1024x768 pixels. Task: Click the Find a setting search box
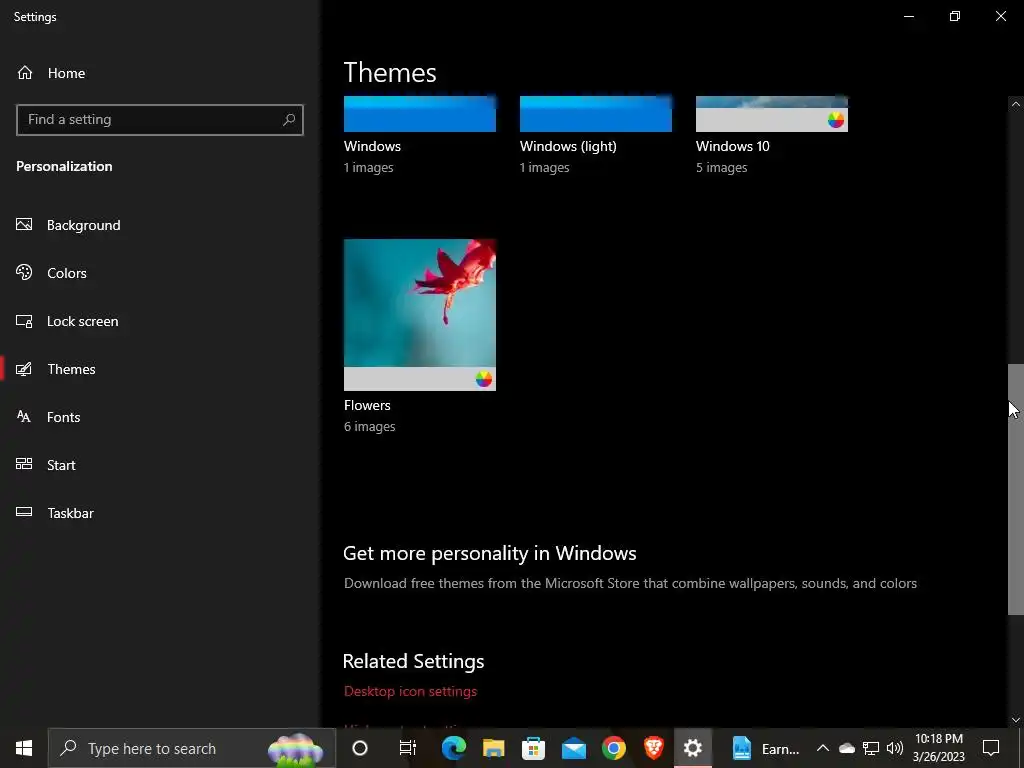159,120
